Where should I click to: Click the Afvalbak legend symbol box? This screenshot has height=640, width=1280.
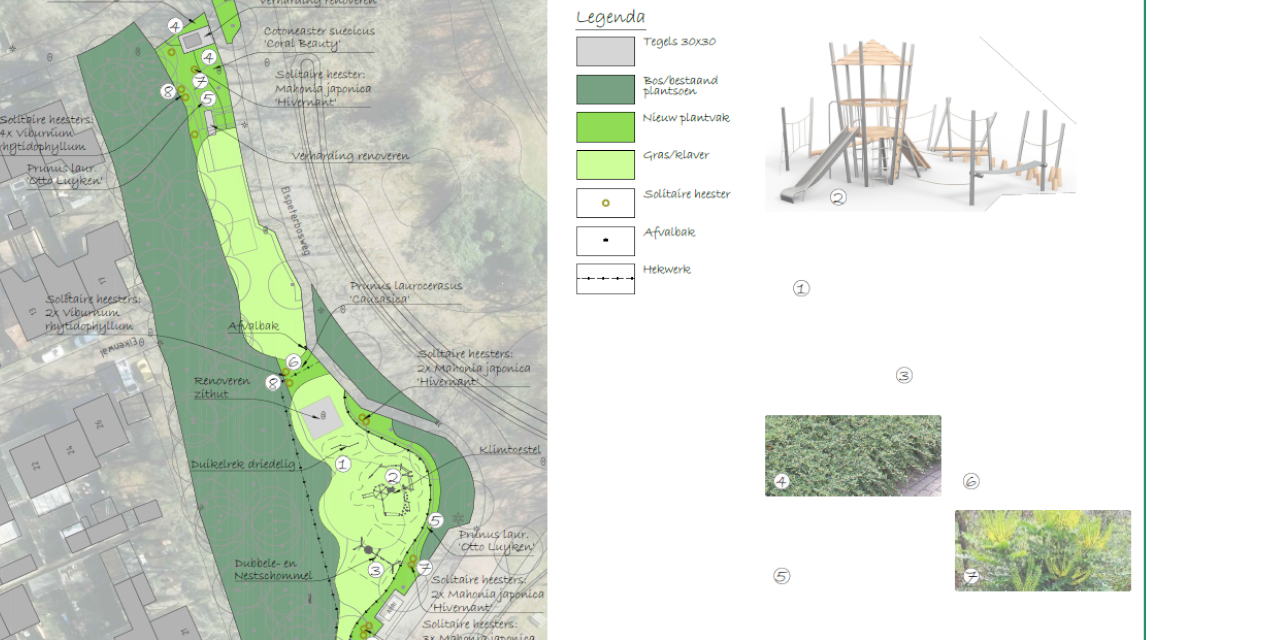605,241
